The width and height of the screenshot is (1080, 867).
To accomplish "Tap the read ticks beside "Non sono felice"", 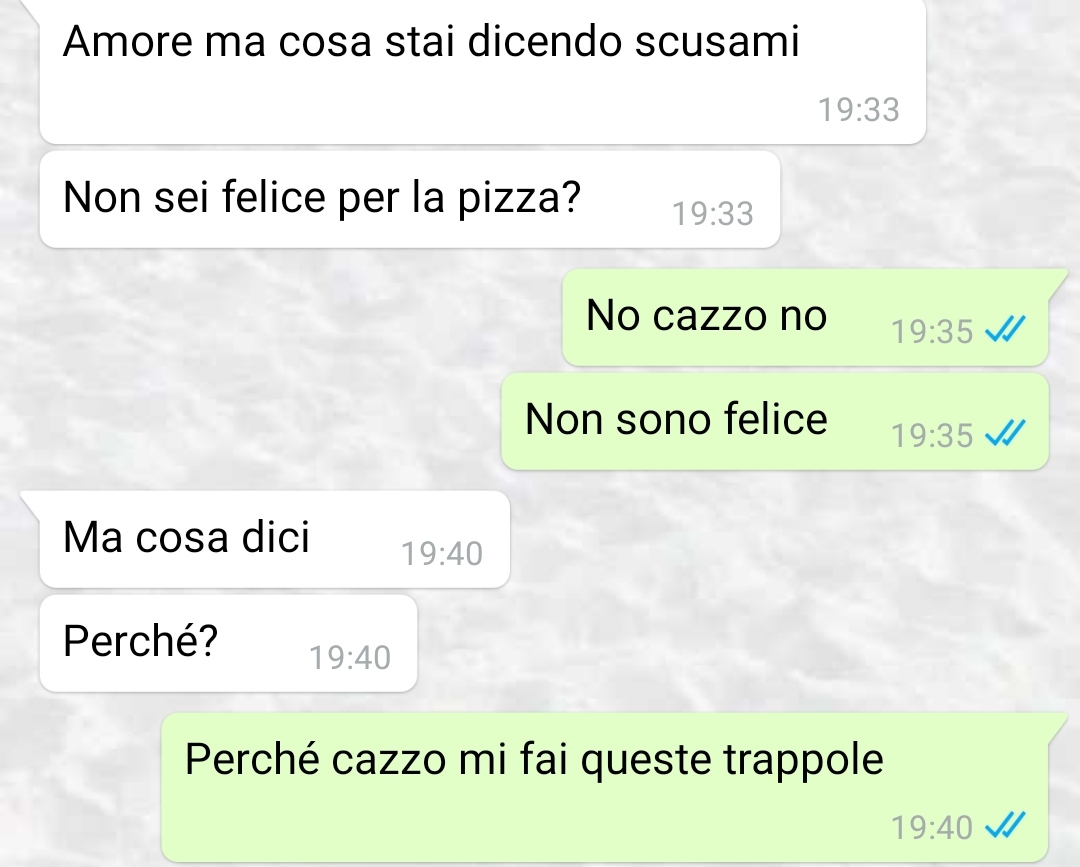I will click(1005, 433).
